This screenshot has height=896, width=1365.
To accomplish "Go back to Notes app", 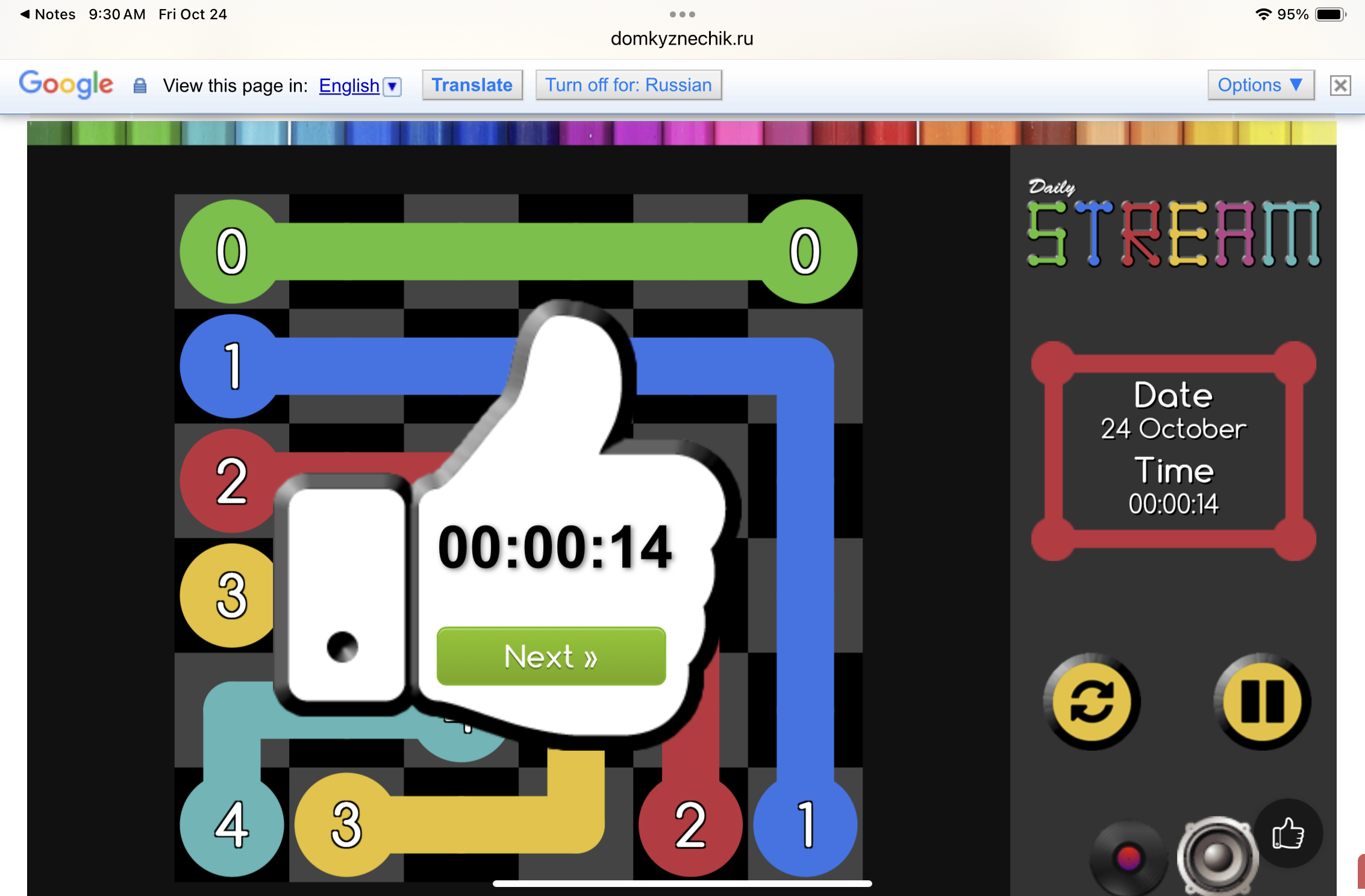I will tap(48, 14).
